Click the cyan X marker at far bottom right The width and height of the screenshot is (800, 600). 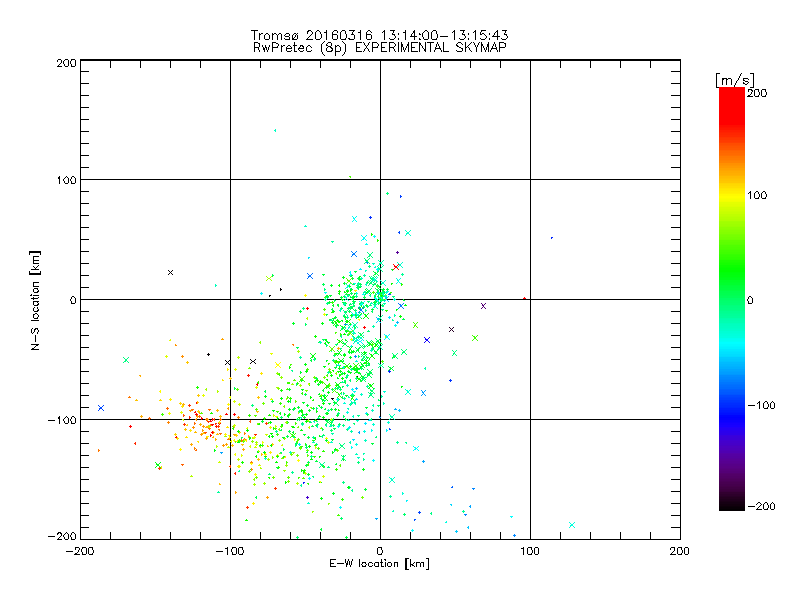[572, 525]
